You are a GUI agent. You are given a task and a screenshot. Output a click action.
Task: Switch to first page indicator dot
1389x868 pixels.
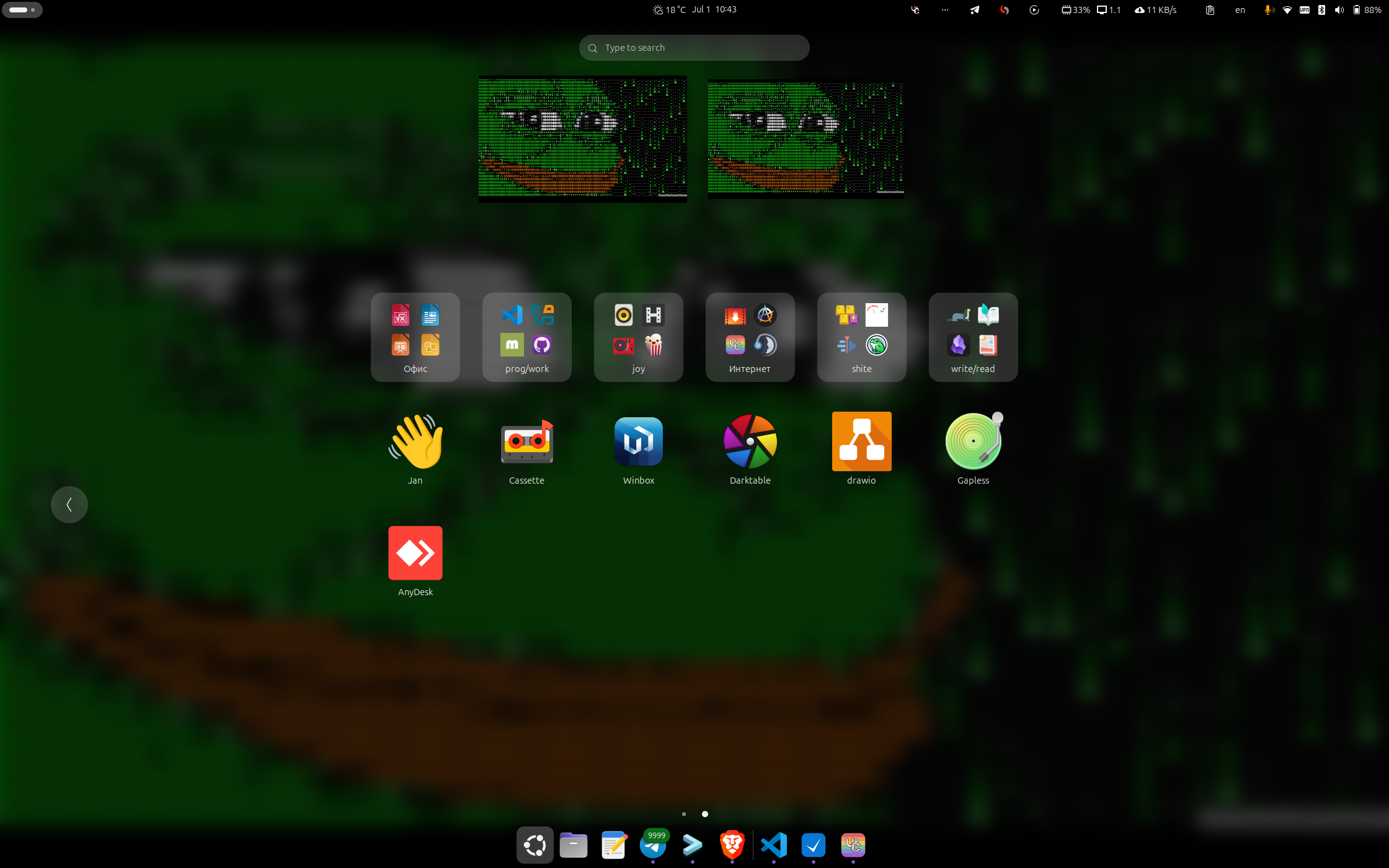(x=683, y=814)
